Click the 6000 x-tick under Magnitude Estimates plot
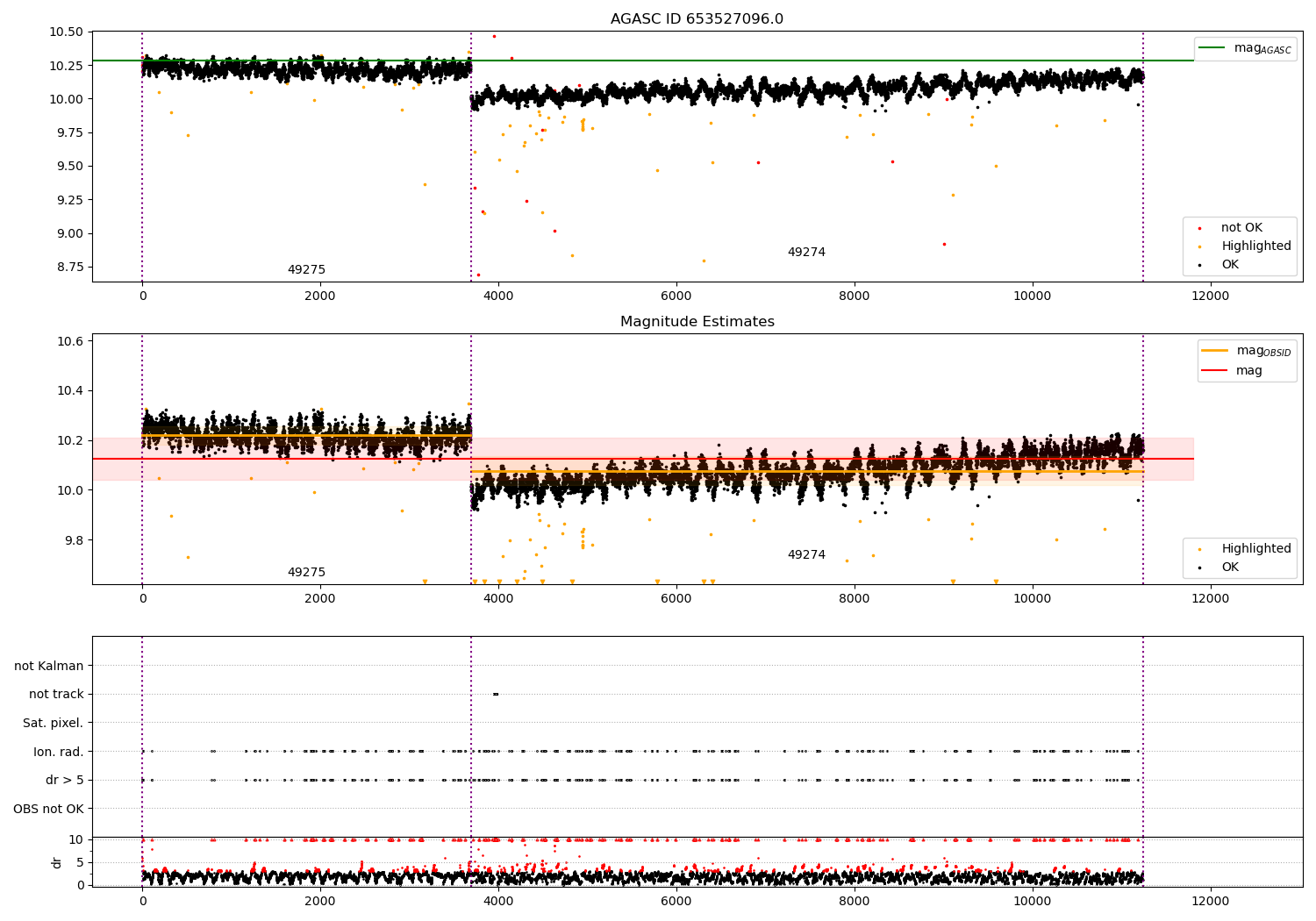The width and height of the screenshot is (1316, 921). pos(676,598)
